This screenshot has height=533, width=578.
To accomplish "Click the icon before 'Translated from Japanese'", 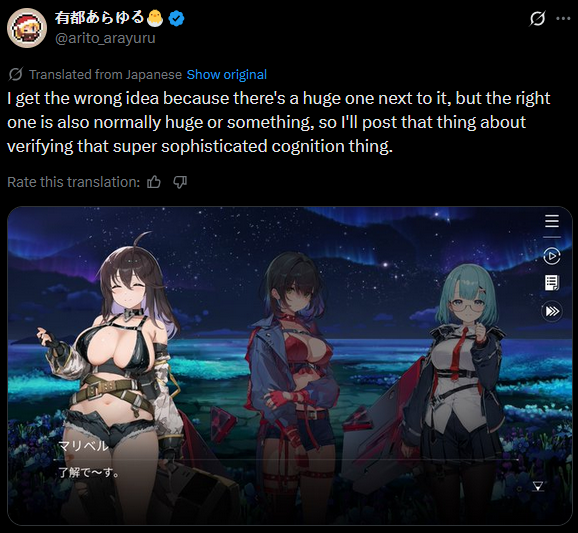I will 15,74.
